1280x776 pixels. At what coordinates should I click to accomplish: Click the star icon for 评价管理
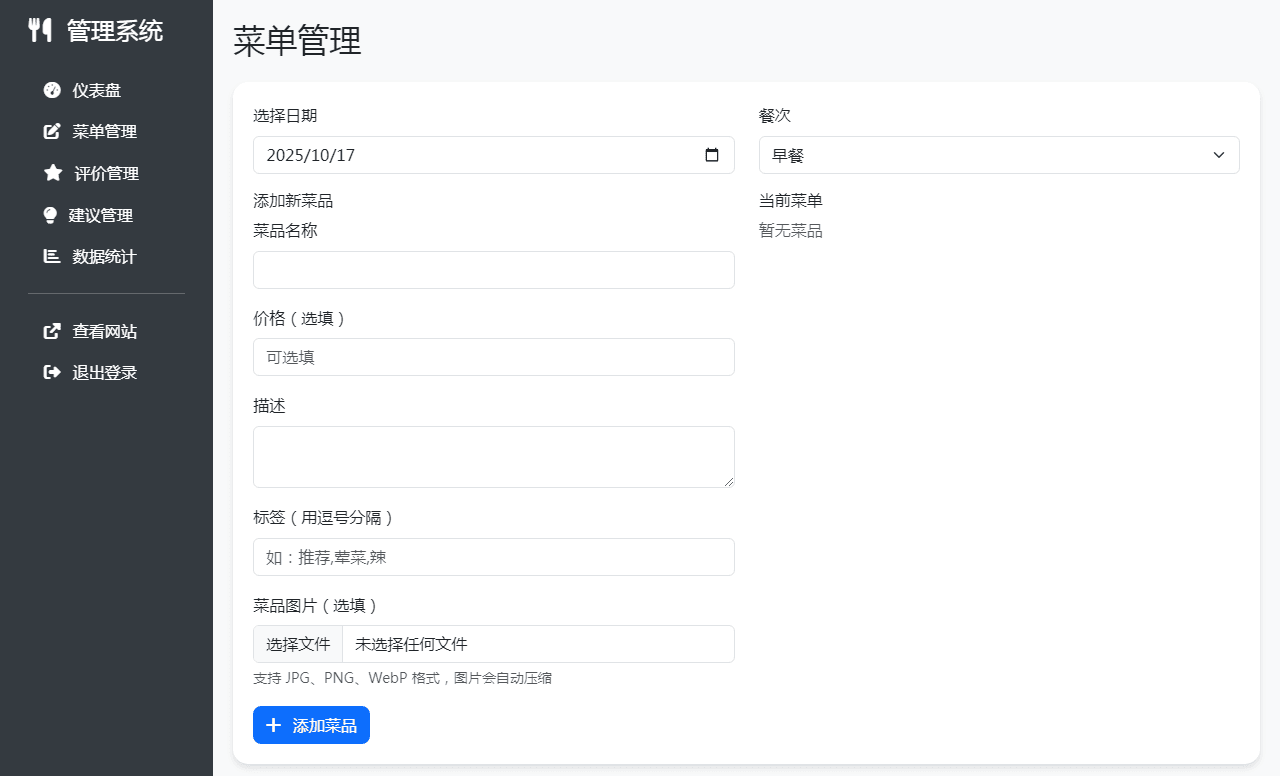pyautogui.click(x=52, y=173)
